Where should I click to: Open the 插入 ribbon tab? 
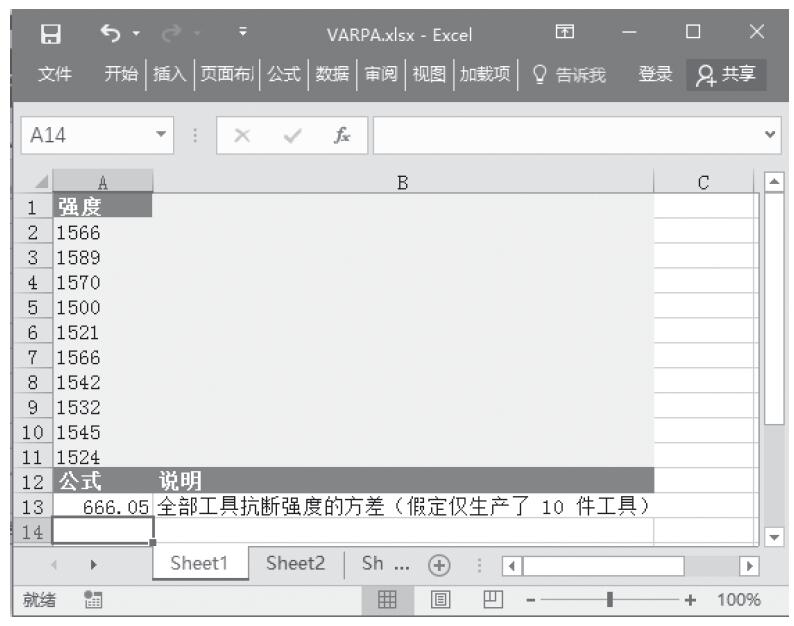[168, 73]
